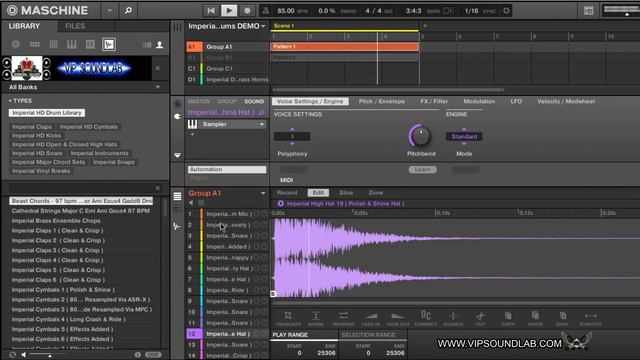Switch to the MASTER tab
Viewport: 640px width, 360px height.
[198, 101]
